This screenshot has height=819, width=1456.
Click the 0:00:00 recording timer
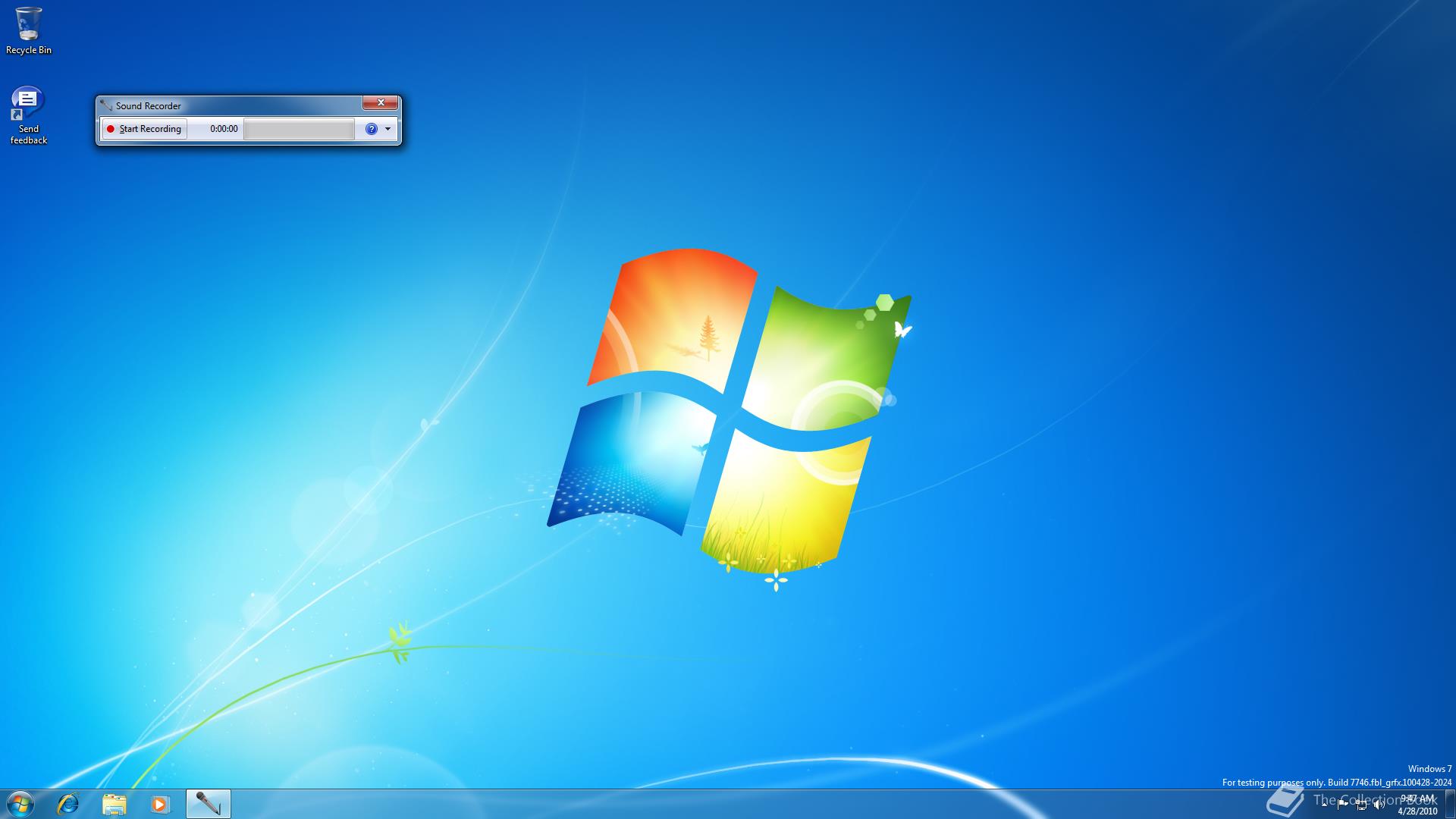[224, 129]
